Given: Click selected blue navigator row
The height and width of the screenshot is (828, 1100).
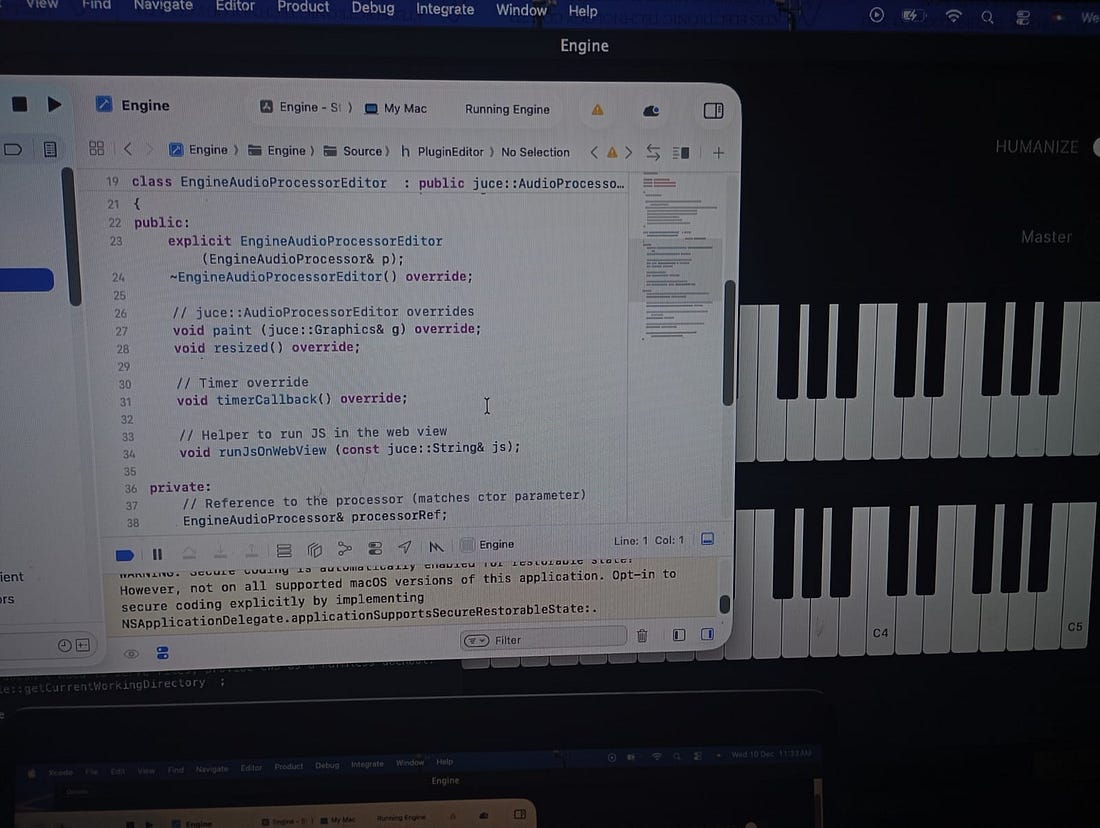Looking at the screenshot, I should 27,280.
